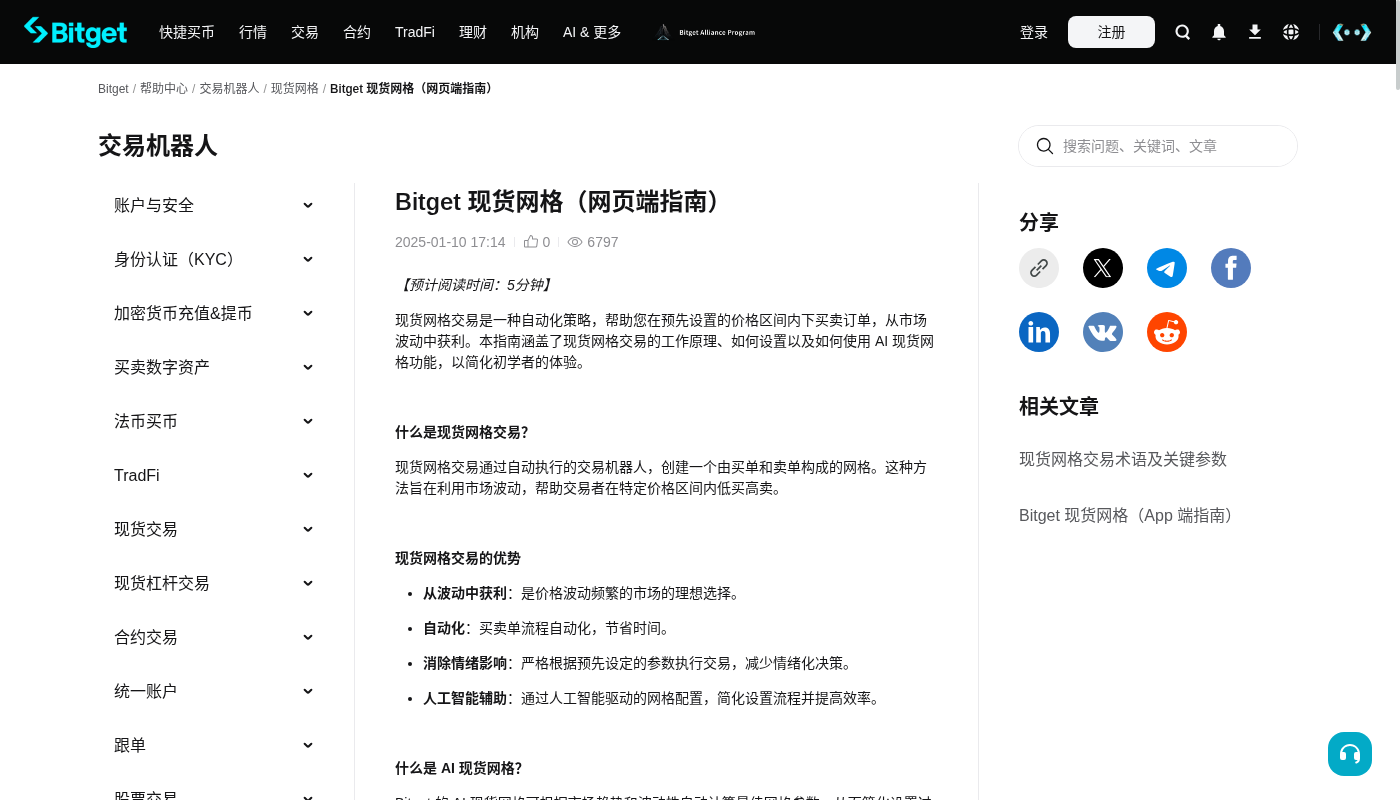This screenshot has width=1400, height=800.
Task: Expand 统一账户 sidebar section
Action: 214,691
